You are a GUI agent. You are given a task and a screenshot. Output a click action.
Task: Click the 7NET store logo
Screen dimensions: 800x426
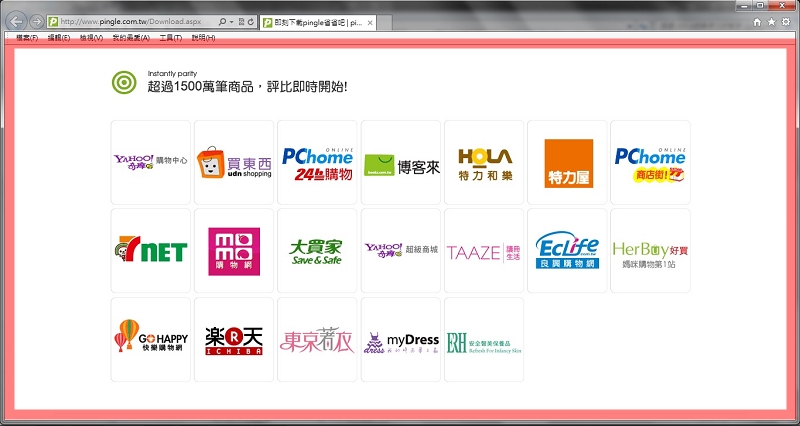(x=151, y=250)
